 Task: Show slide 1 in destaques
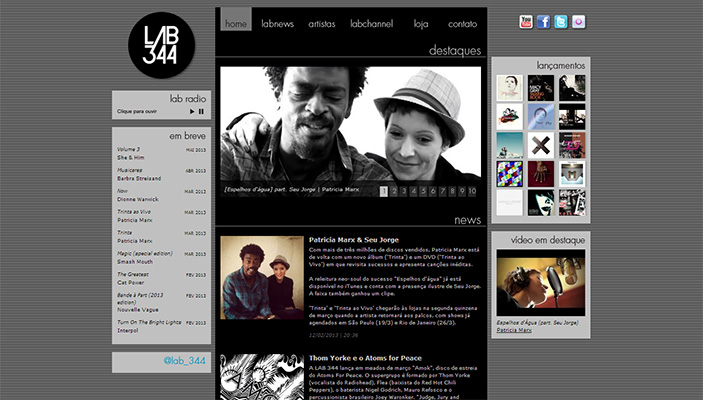(384, 191)
